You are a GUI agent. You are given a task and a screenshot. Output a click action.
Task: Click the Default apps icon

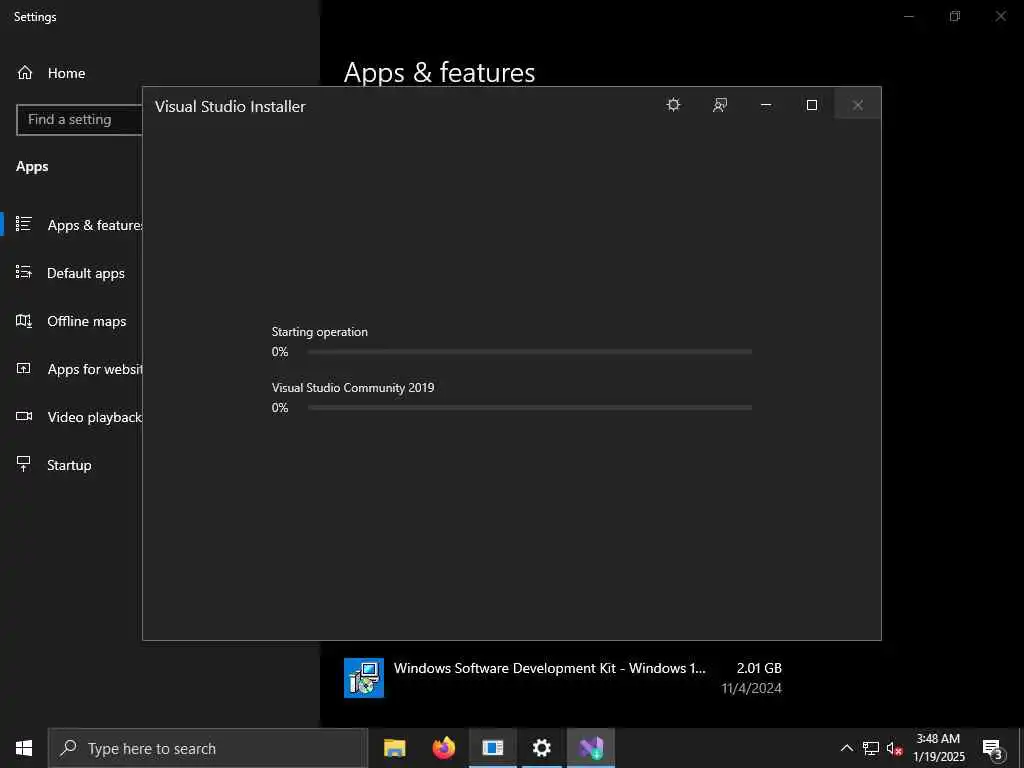click(24, 272)
